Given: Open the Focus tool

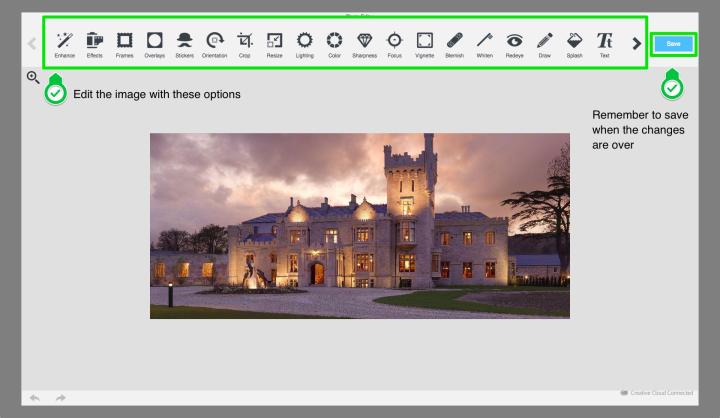Looking at the screenshot, I should [x=394, y=45].
